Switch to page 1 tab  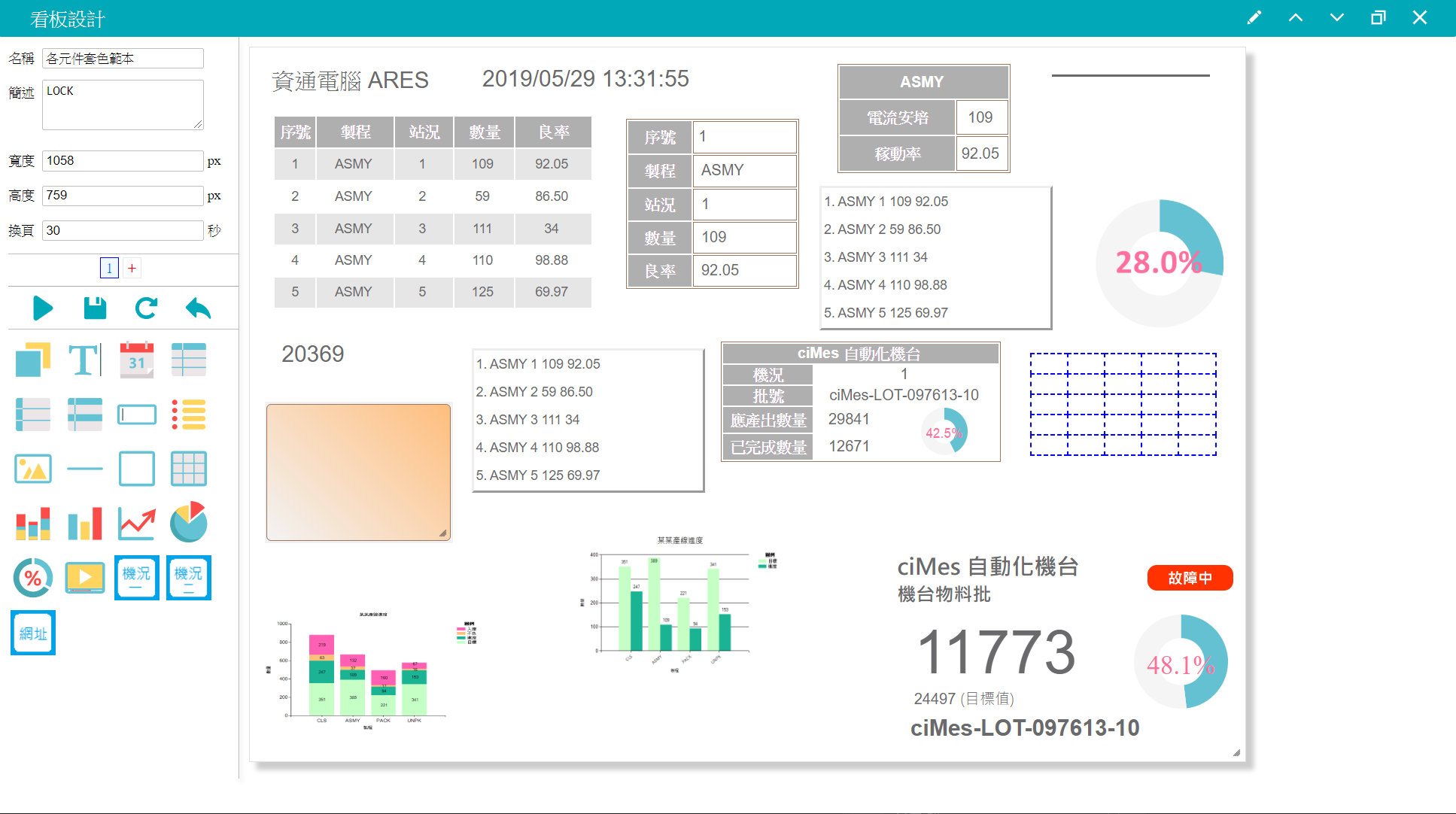point(109,268)
